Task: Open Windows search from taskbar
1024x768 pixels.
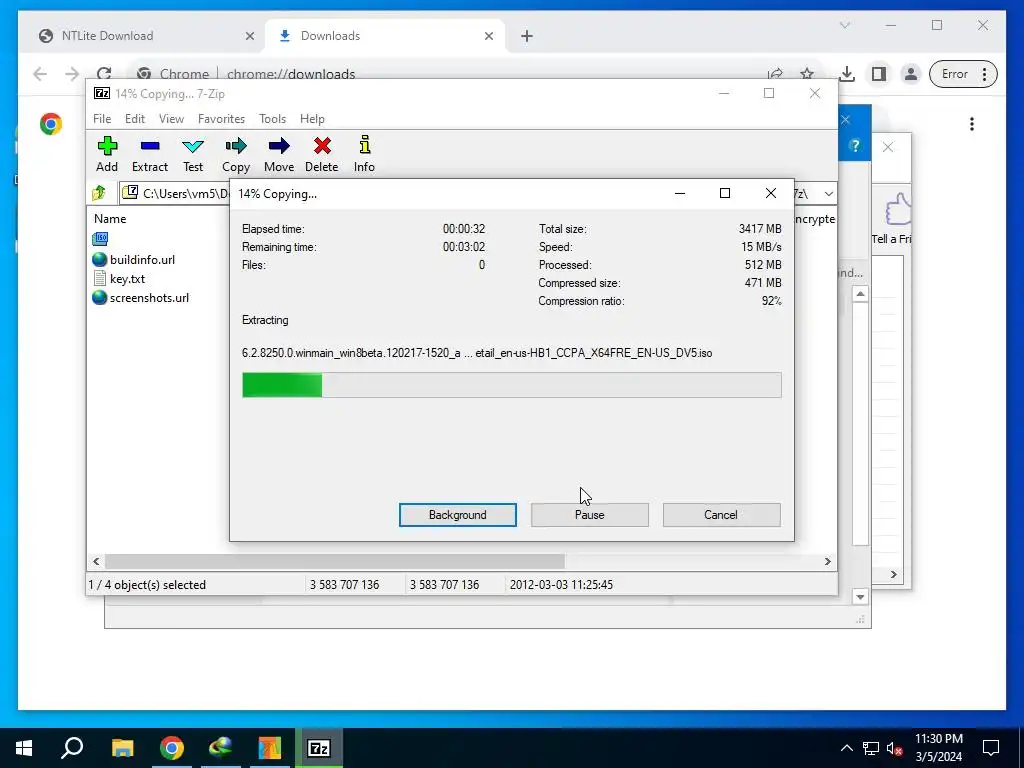Action: tap(72, 748)
